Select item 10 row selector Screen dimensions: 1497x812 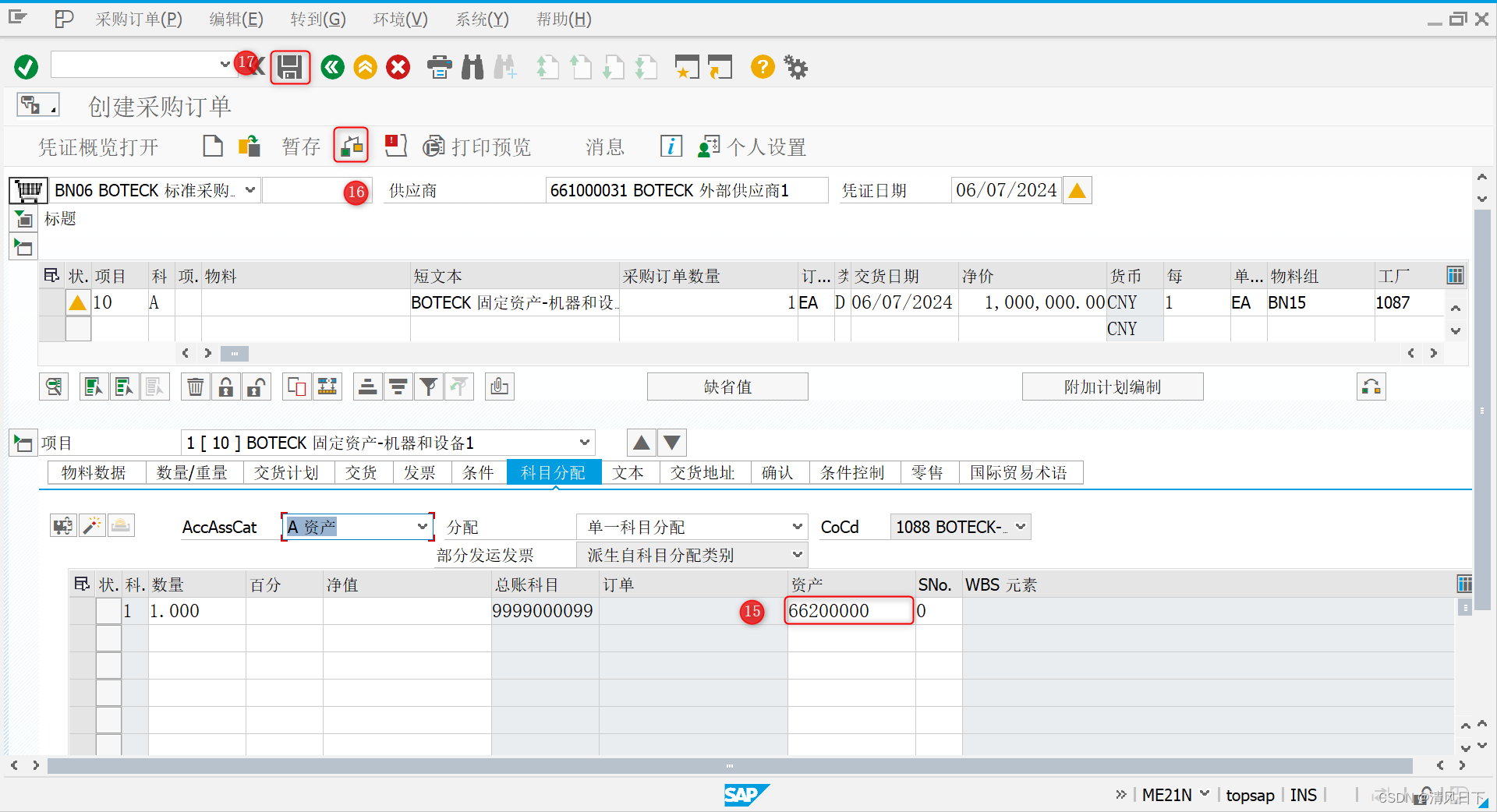tap(52, 302)
